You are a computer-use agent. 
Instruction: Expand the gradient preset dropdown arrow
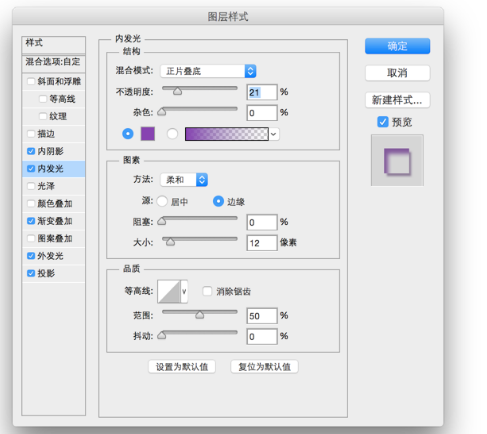pyautogui.click(x=274, y=134)
